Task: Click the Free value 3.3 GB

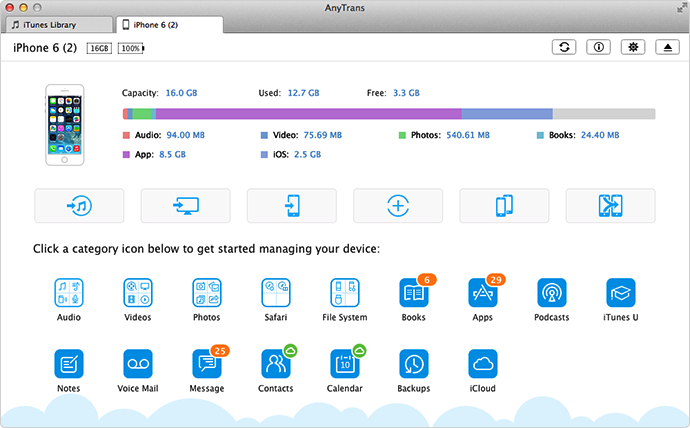Action: click(406, 93)
